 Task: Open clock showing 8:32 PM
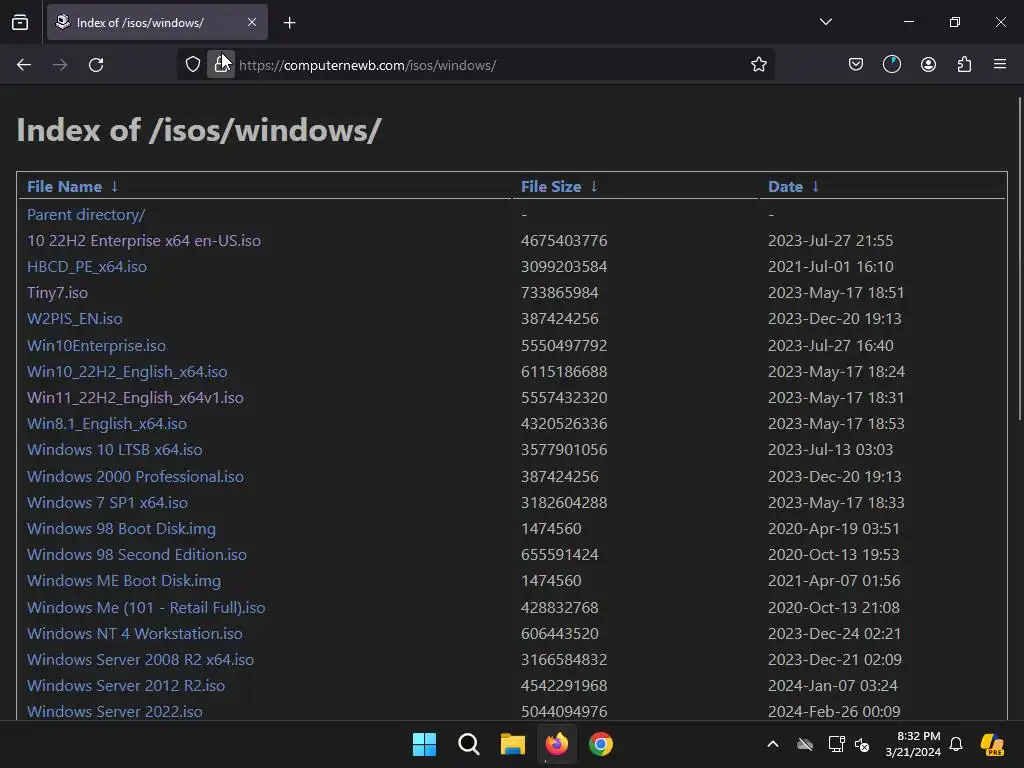912,744
